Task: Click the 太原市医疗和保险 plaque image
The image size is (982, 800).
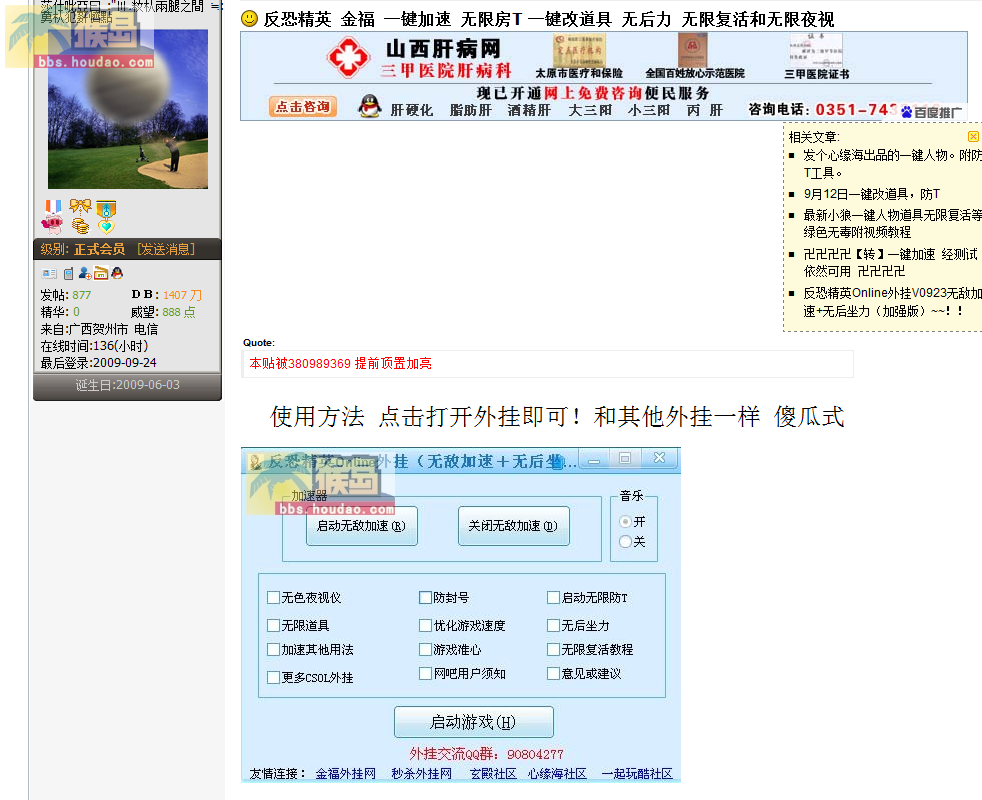Action: (579, 49)
